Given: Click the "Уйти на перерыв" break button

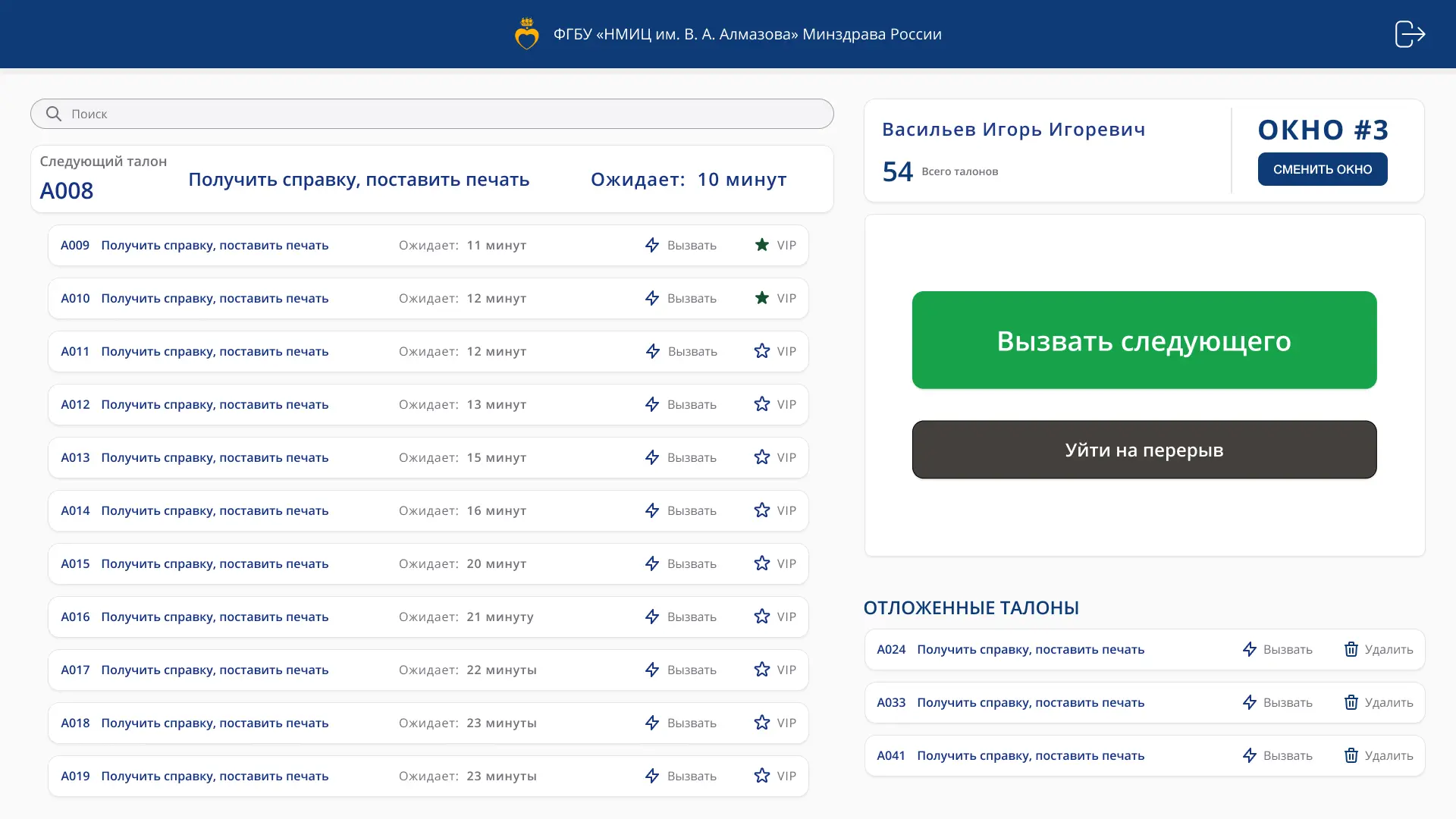Looking at the screenshot, I should tap(1144, 450).
